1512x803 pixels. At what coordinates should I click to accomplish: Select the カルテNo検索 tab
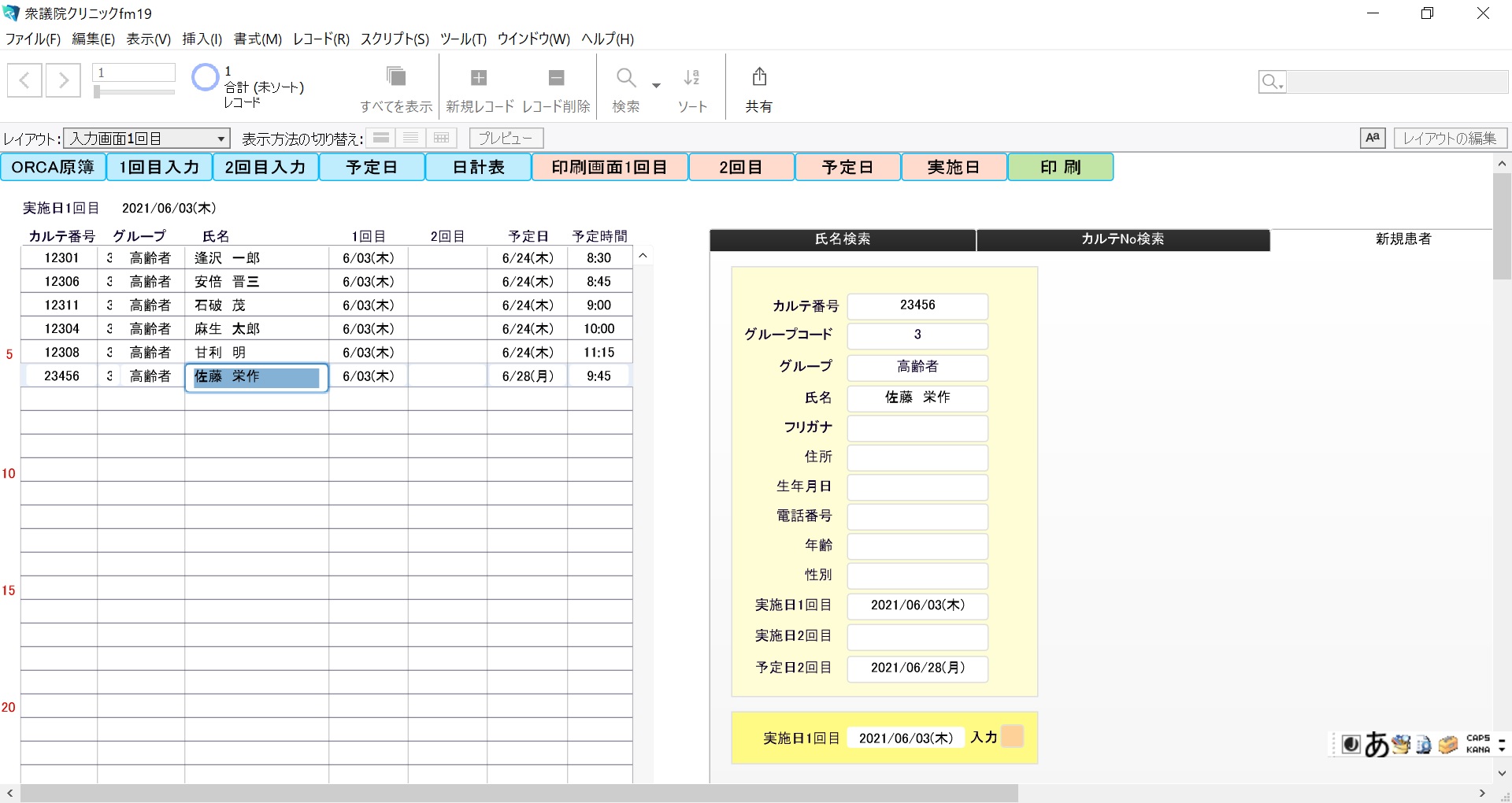click(1123, 239)
